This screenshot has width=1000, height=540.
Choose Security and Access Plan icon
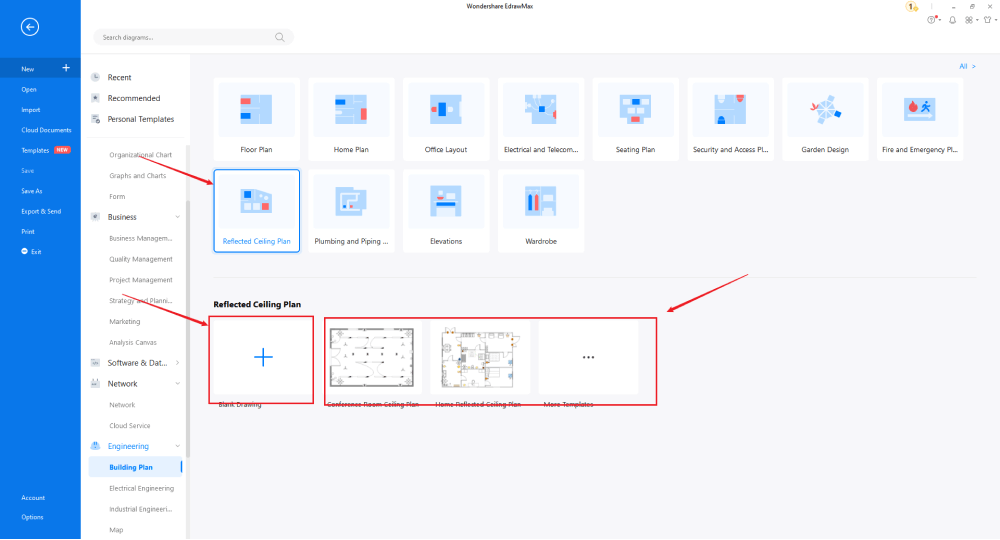pyautogui.click(x=730, y=110)
